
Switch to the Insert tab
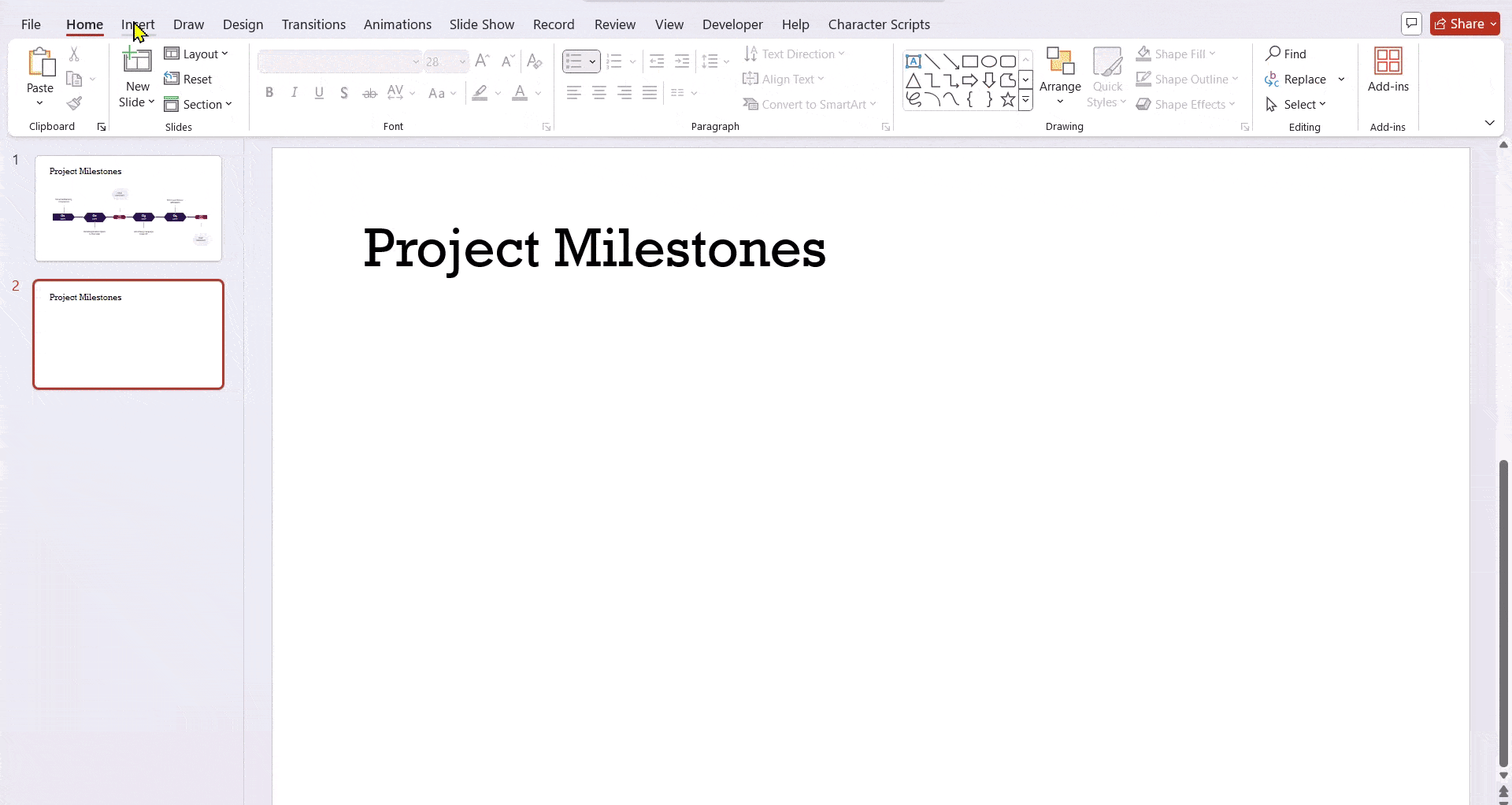tap(138, 24)
